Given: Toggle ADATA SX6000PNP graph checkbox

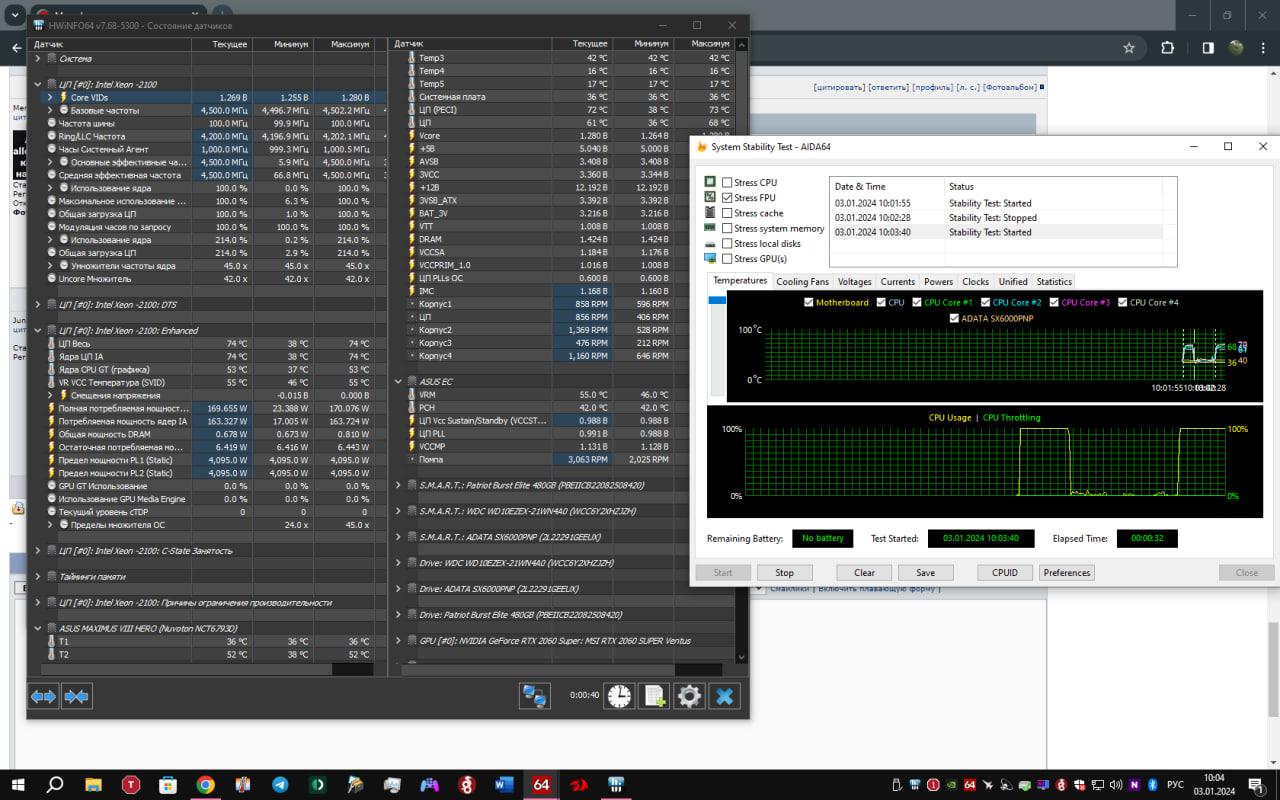Looking at the screenshot, I should point(954,318).
